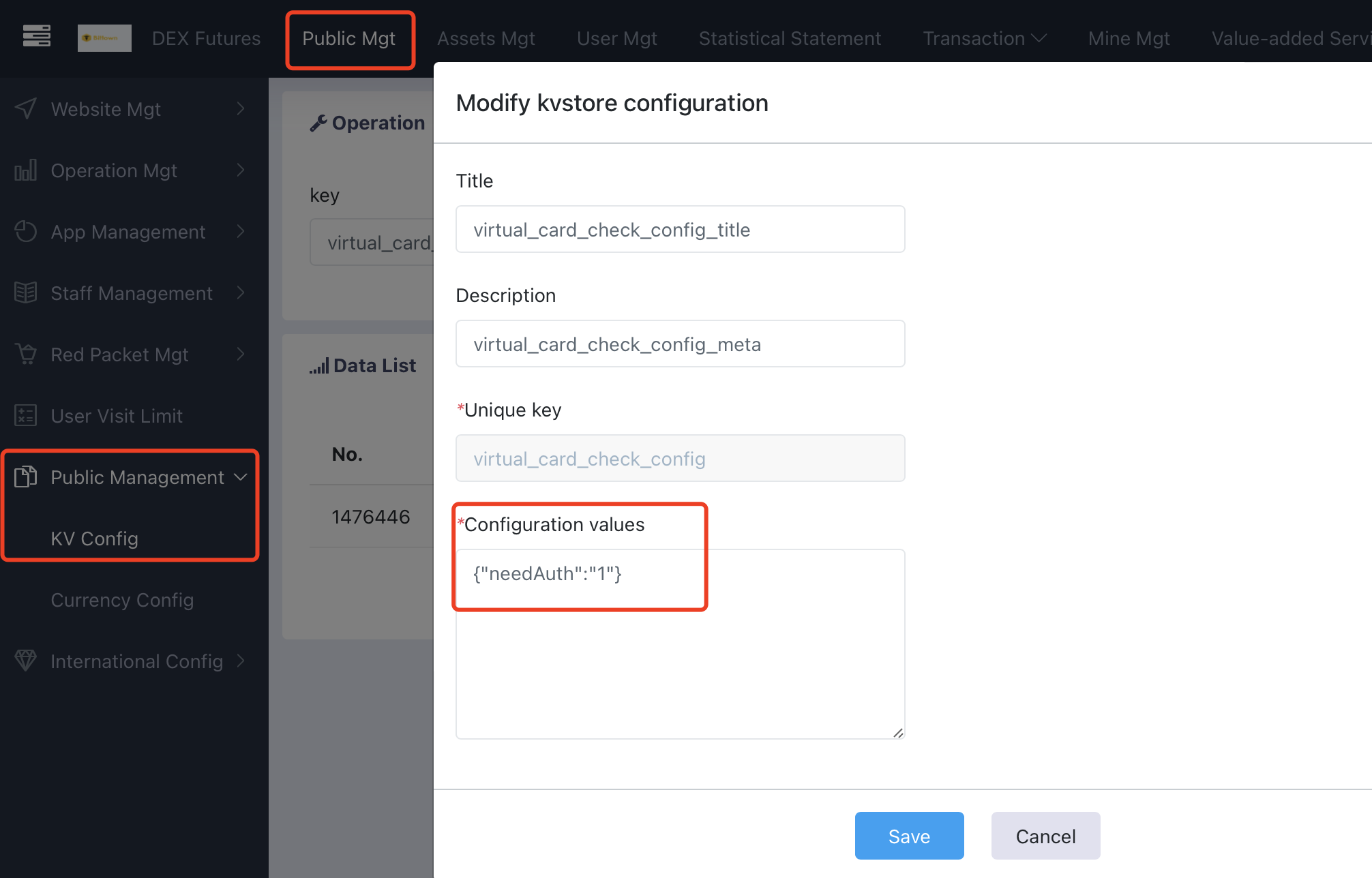
Task: Click the Public Management document icon
Action: coord(26,477)
